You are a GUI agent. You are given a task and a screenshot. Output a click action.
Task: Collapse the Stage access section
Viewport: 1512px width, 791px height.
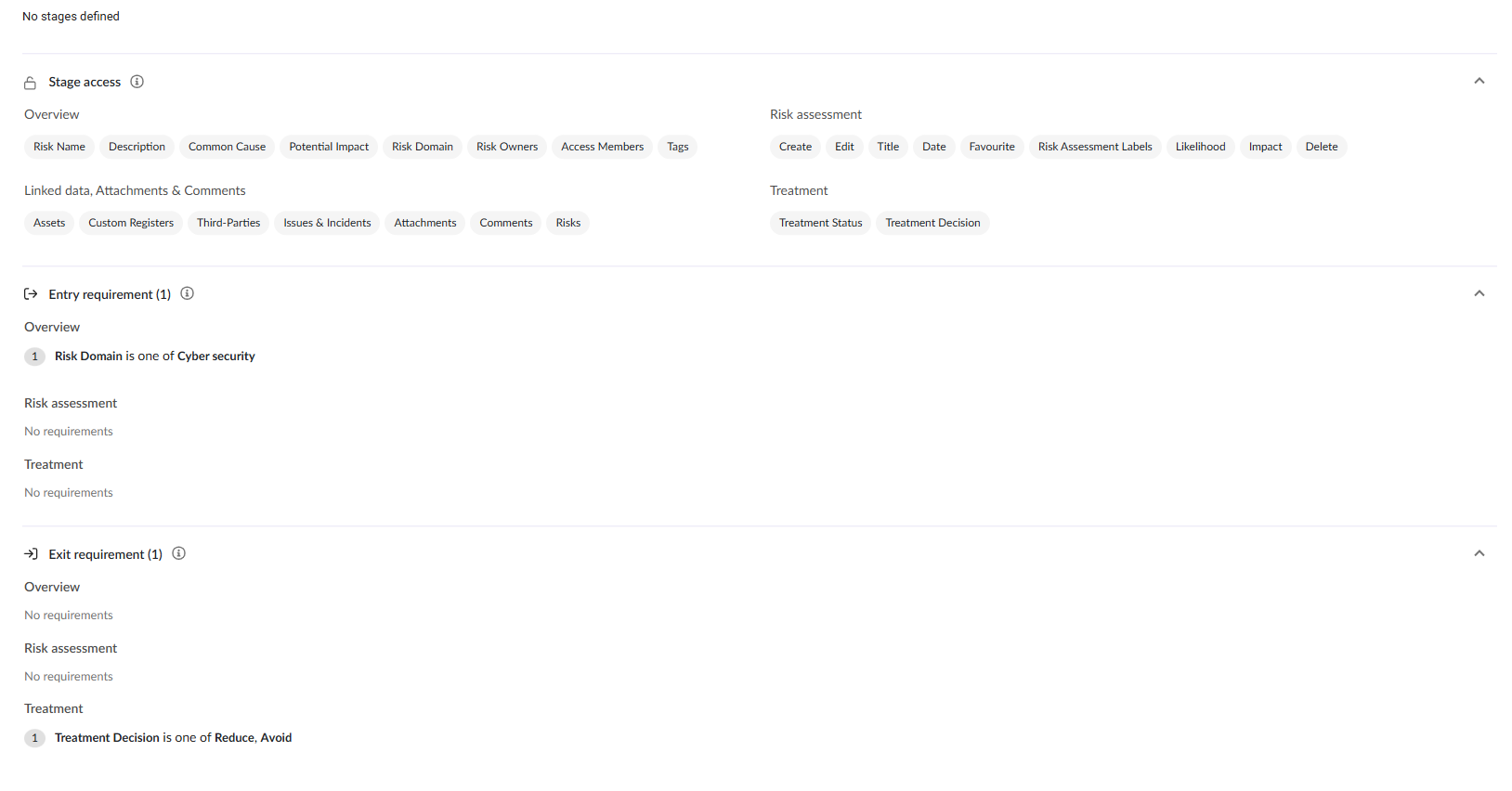point(1479,82)
